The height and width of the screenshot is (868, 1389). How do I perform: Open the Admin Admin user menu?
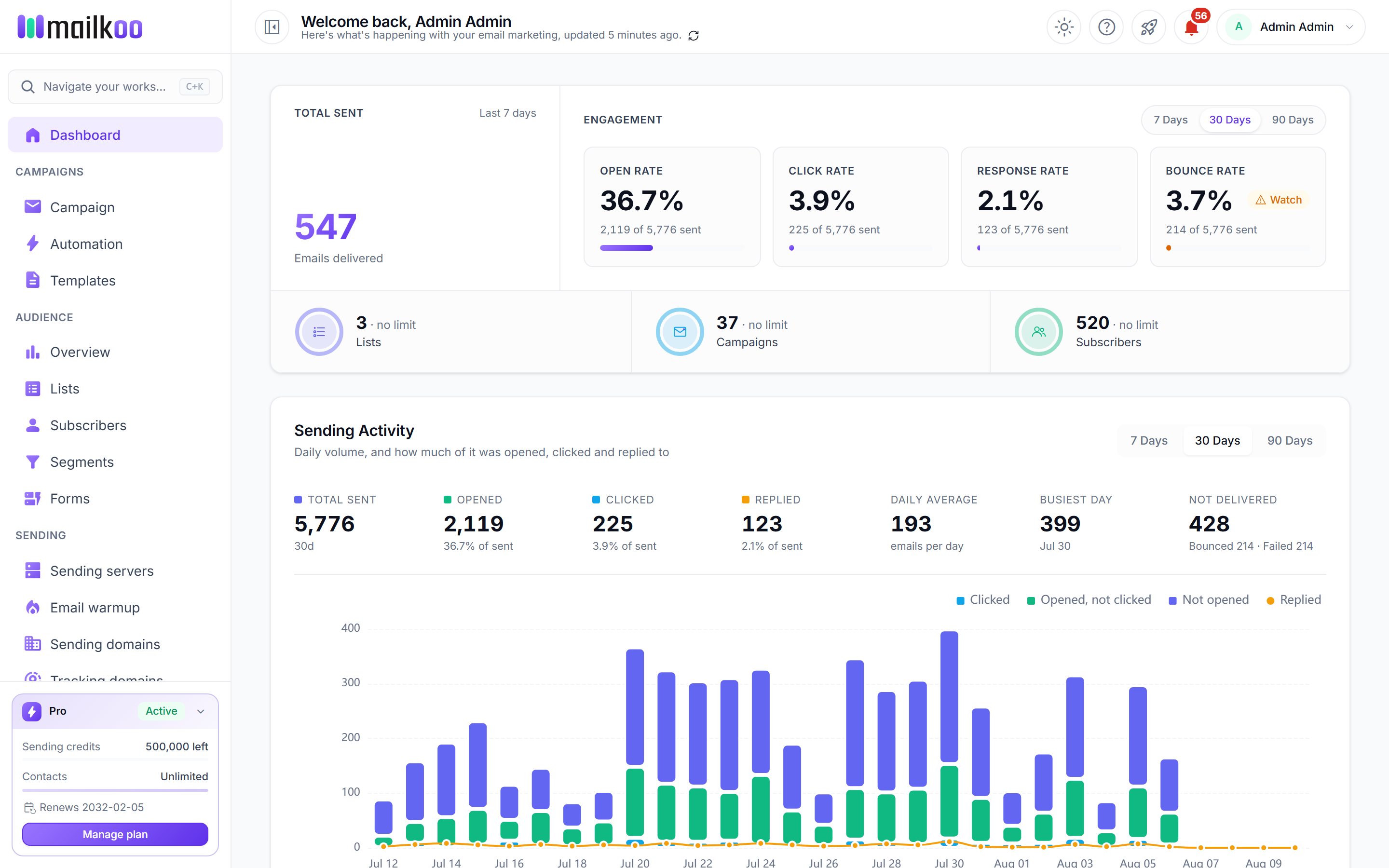[x=1291, y=27]
